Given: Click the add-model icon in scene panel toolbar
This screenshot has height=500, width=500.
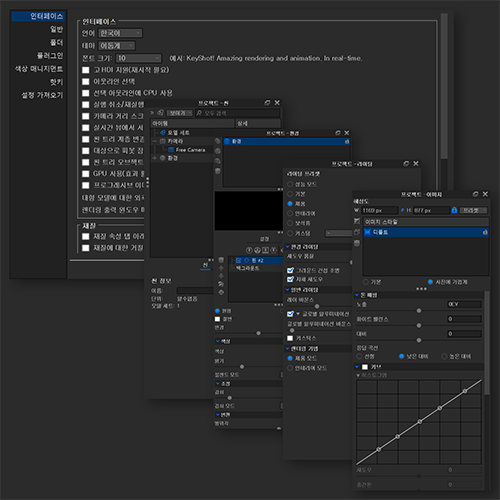Looking at the screenshot, I should click(160, 113).
